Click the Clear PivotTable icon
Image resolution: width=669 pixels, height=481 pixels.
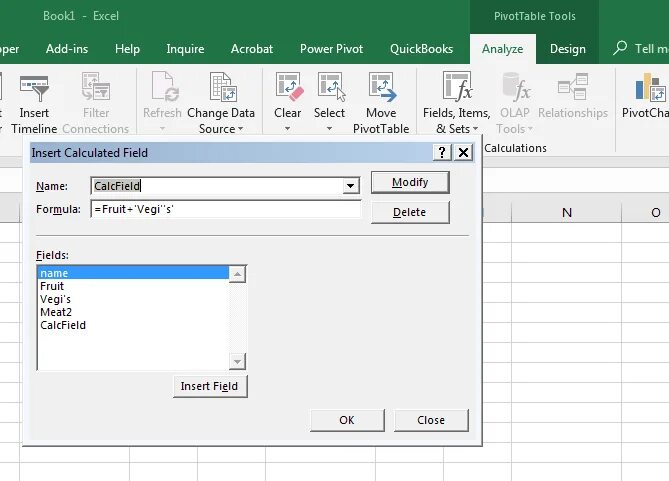pos(289,87)
